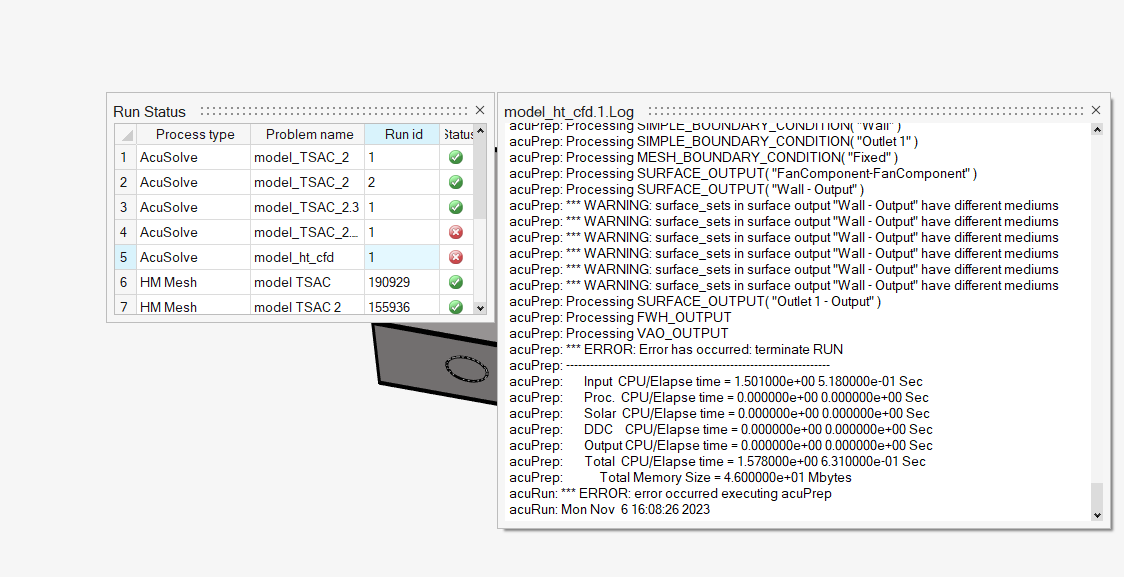Select model_TSAC_2.3 problem name cell

coord(308,207)
